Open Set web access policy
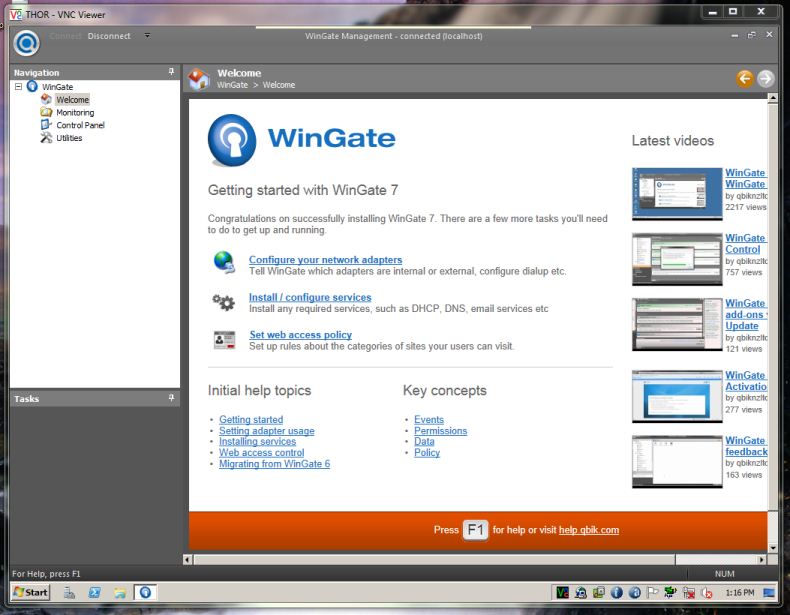 point(301,334)
